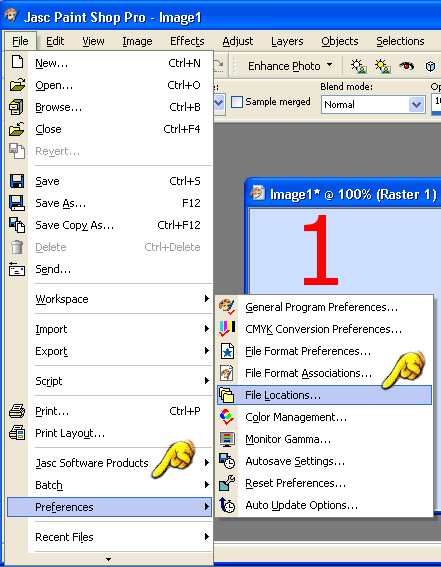Screen dimensions: 441x567
Task: Click the Browse icon in File menu
Action: point(16,107)
